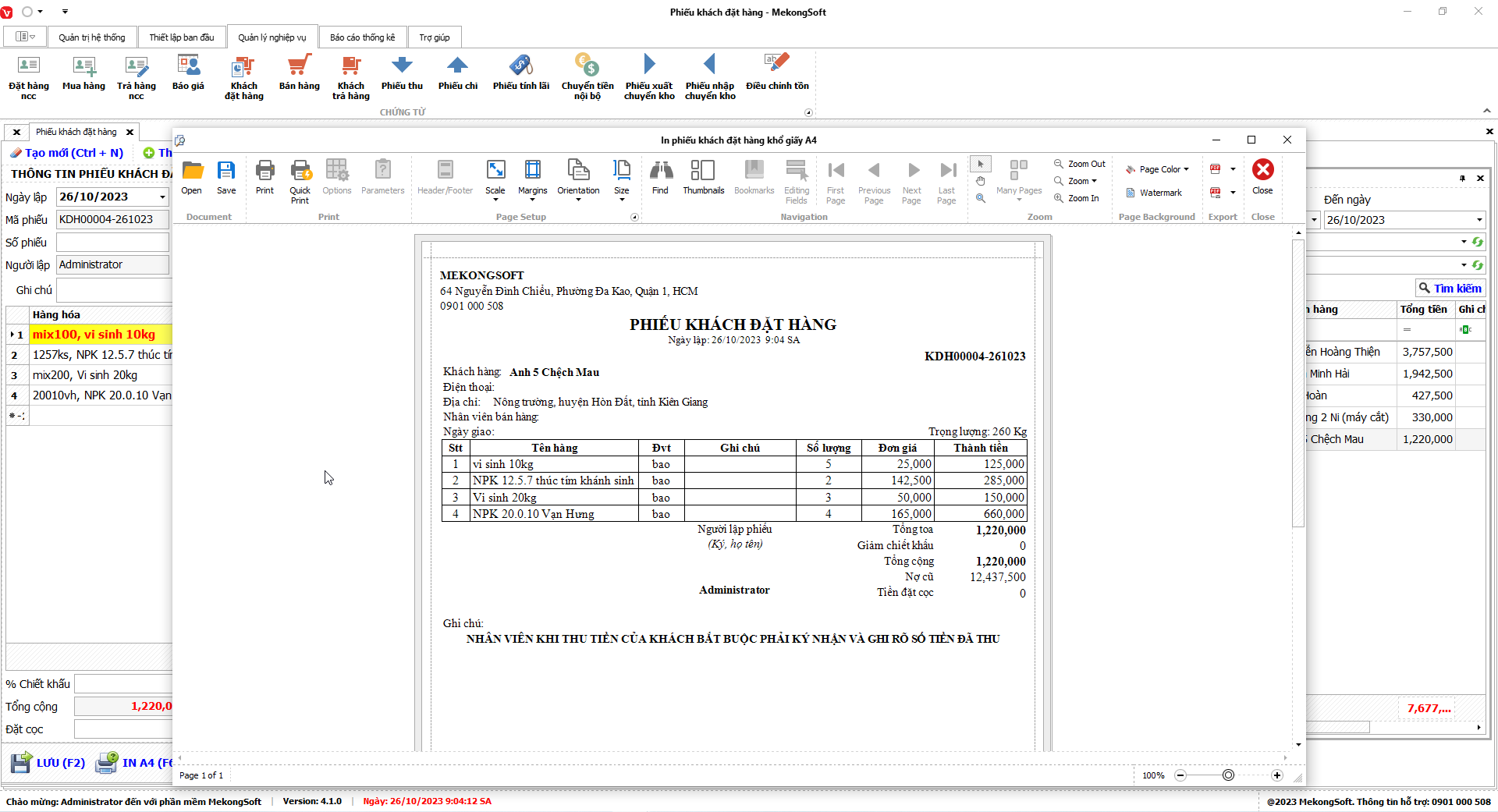Open Chuyển tiền nội bộ

coord(587,76)
